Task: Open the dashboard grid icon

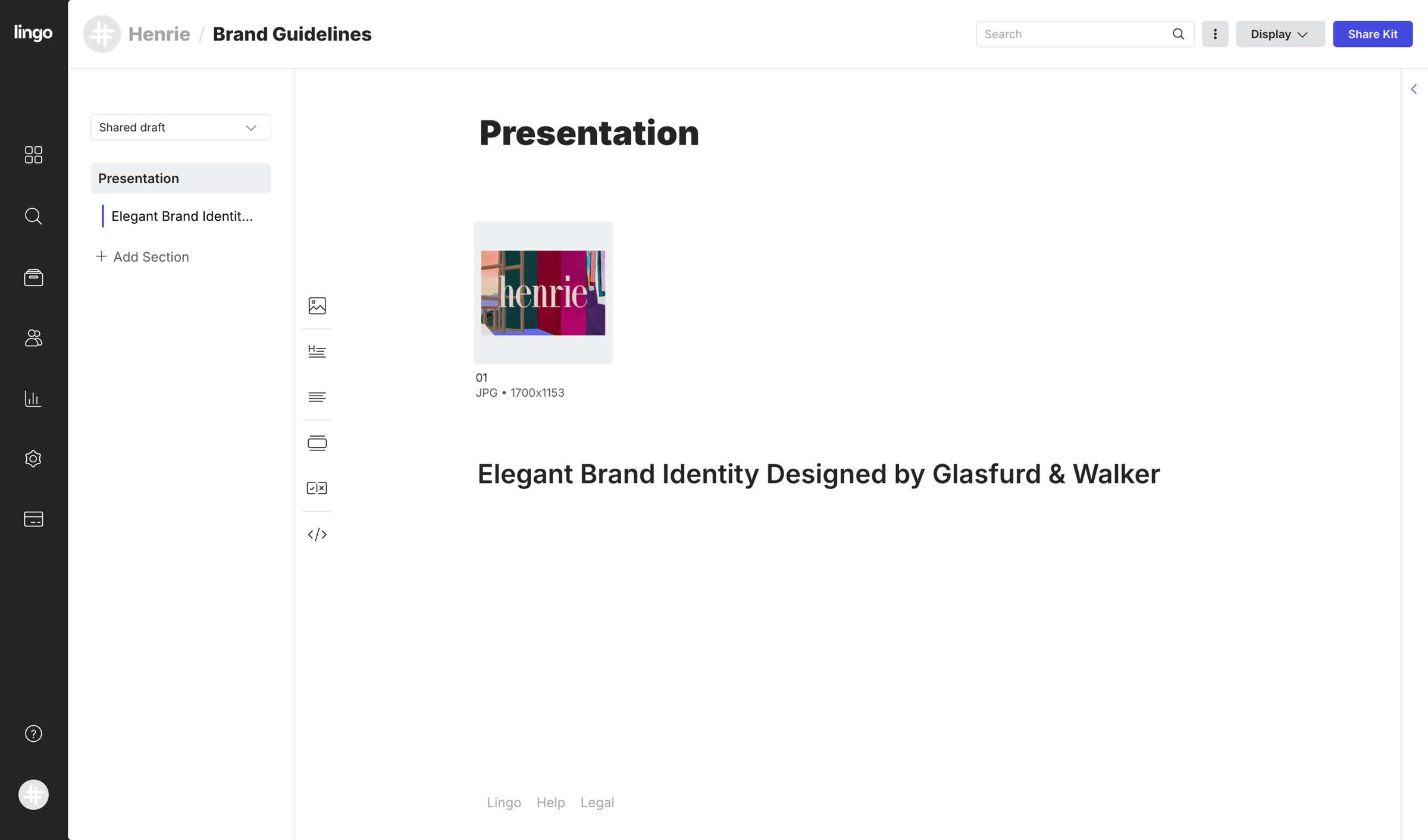Action: 33,155
